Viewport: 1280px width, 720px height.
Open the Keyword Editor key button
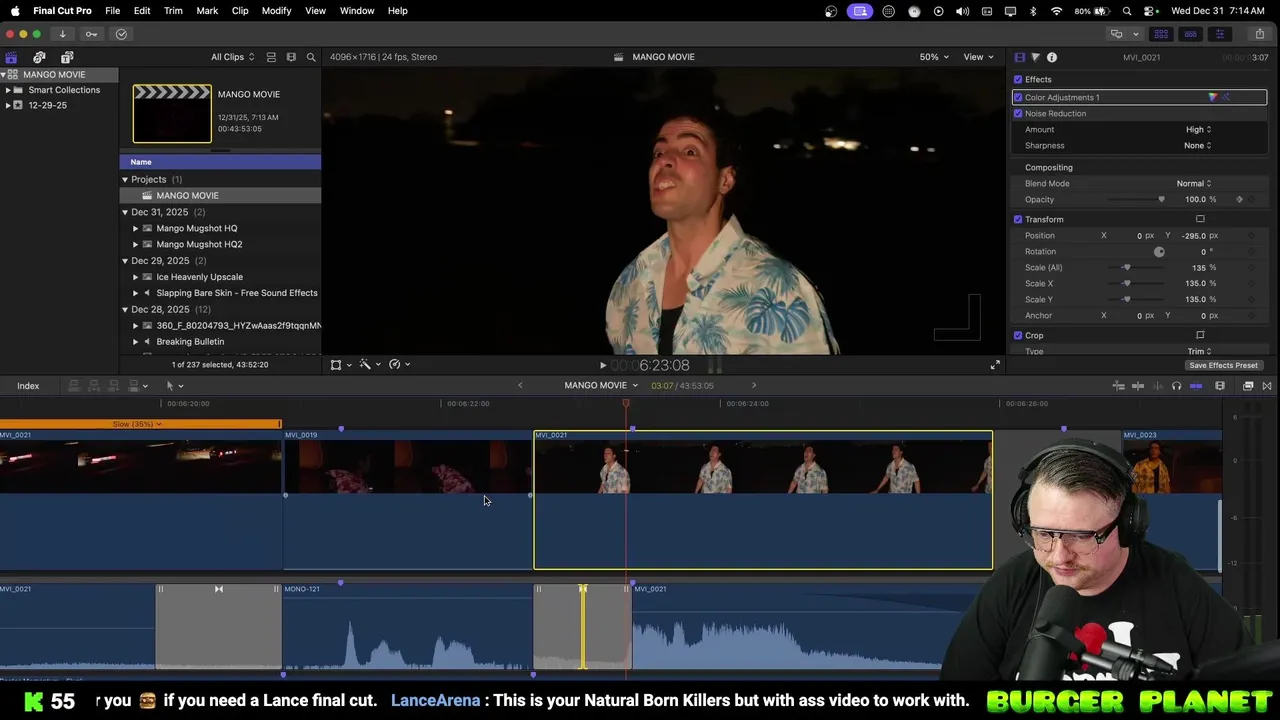[91, 34]
